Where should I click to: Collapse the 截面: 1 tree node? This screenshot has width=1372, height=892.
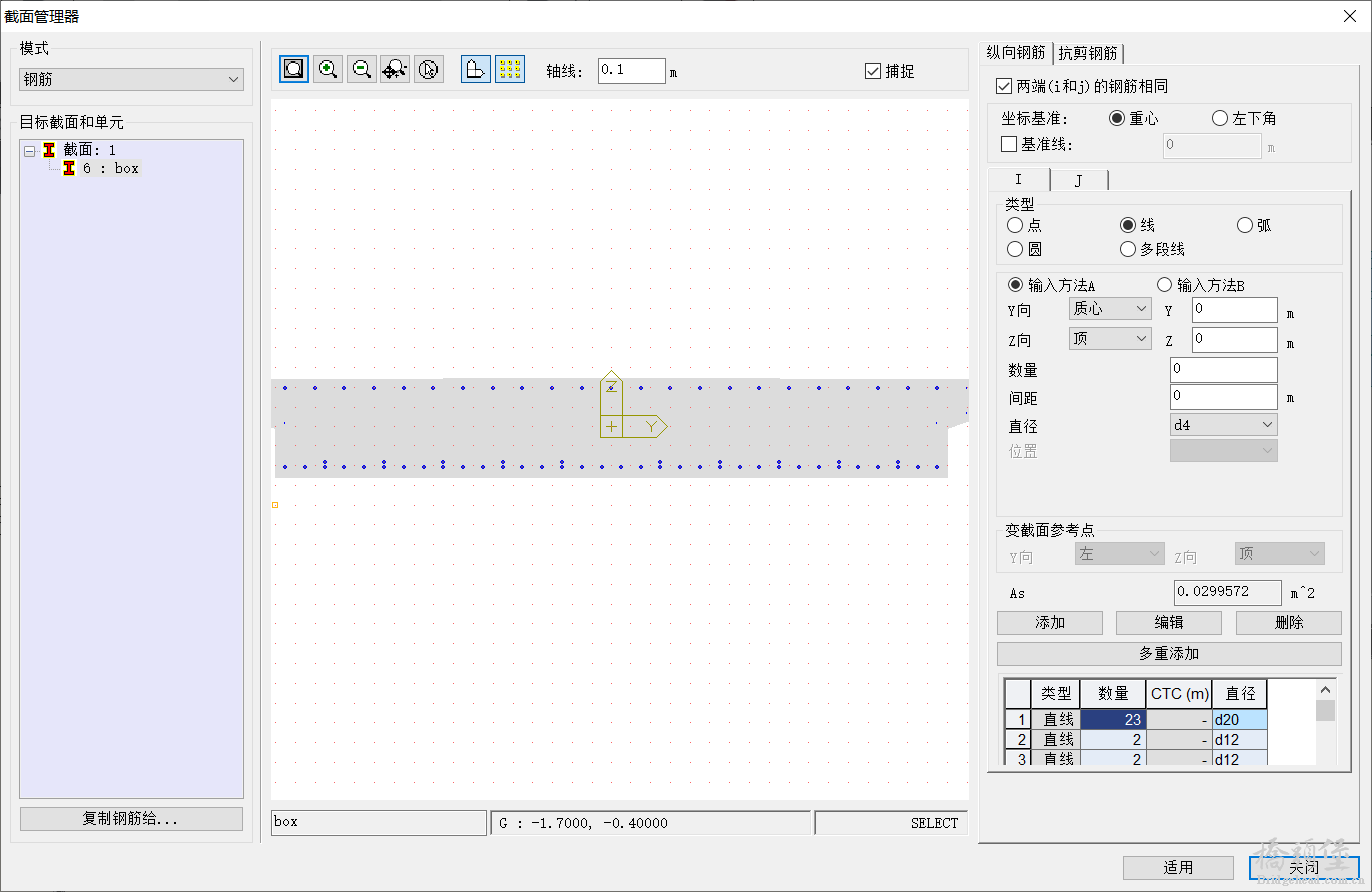point(30,150)
